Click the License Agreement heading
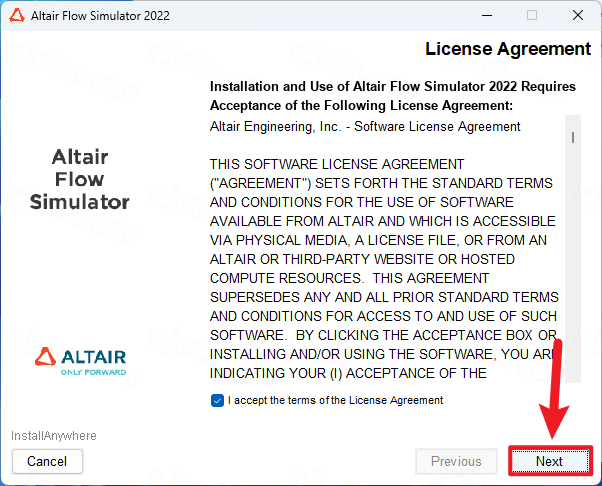 click(508, 49)
